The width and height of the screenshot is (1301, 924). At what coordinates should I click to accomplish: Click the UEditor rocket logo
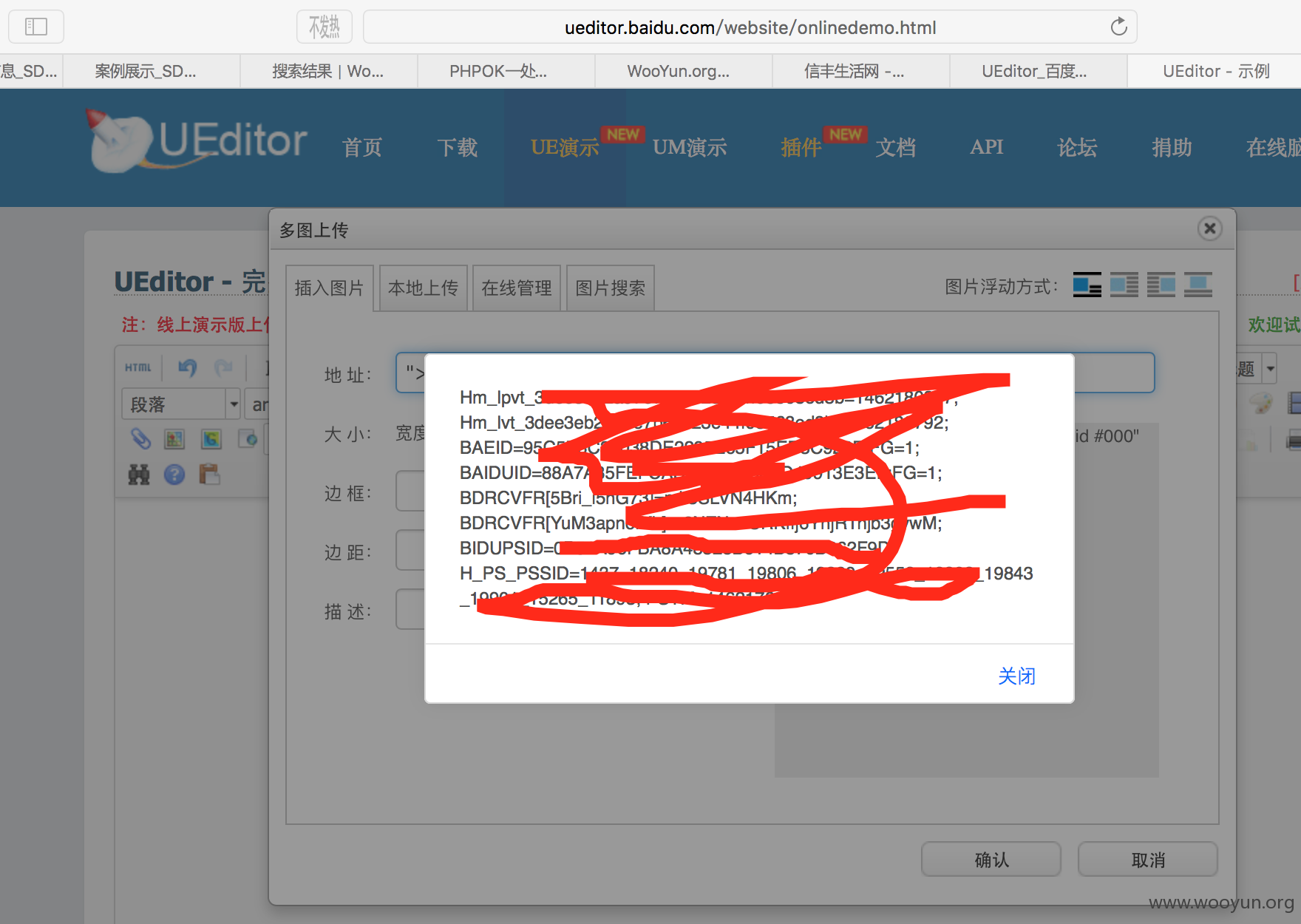[197, 140]
